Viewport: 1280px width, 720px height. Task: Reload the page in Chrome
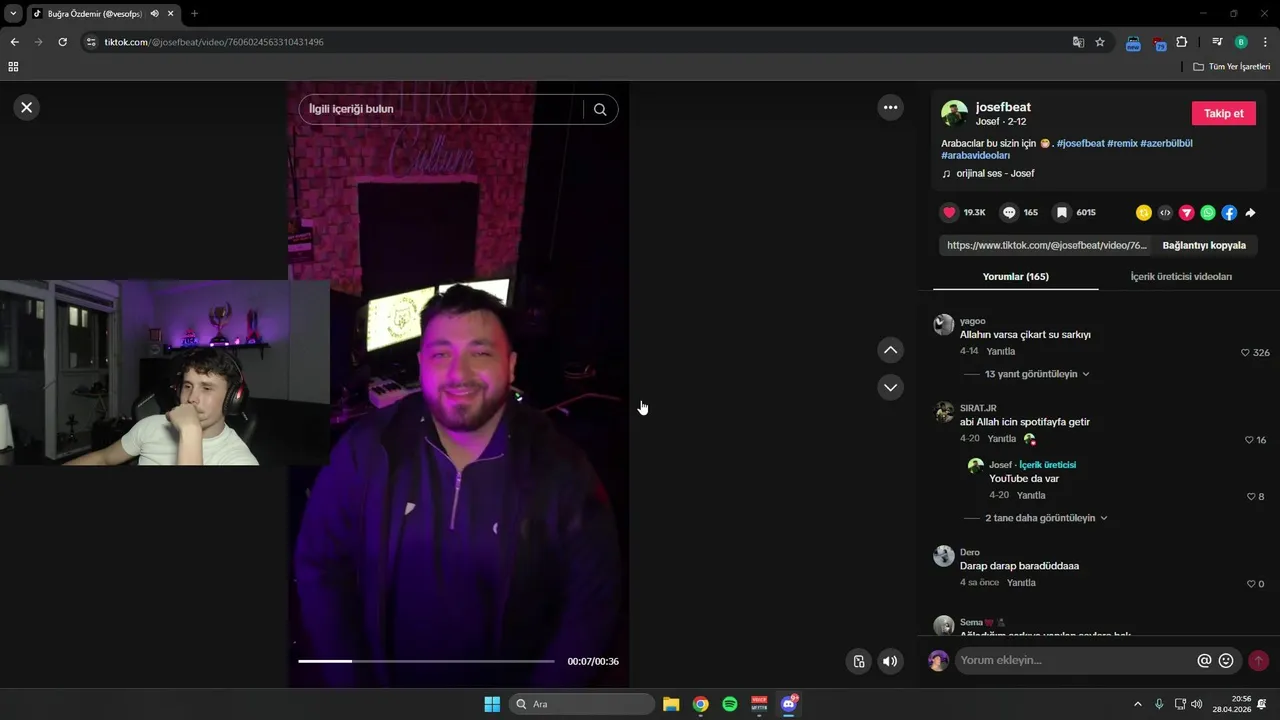click(63, 42)
